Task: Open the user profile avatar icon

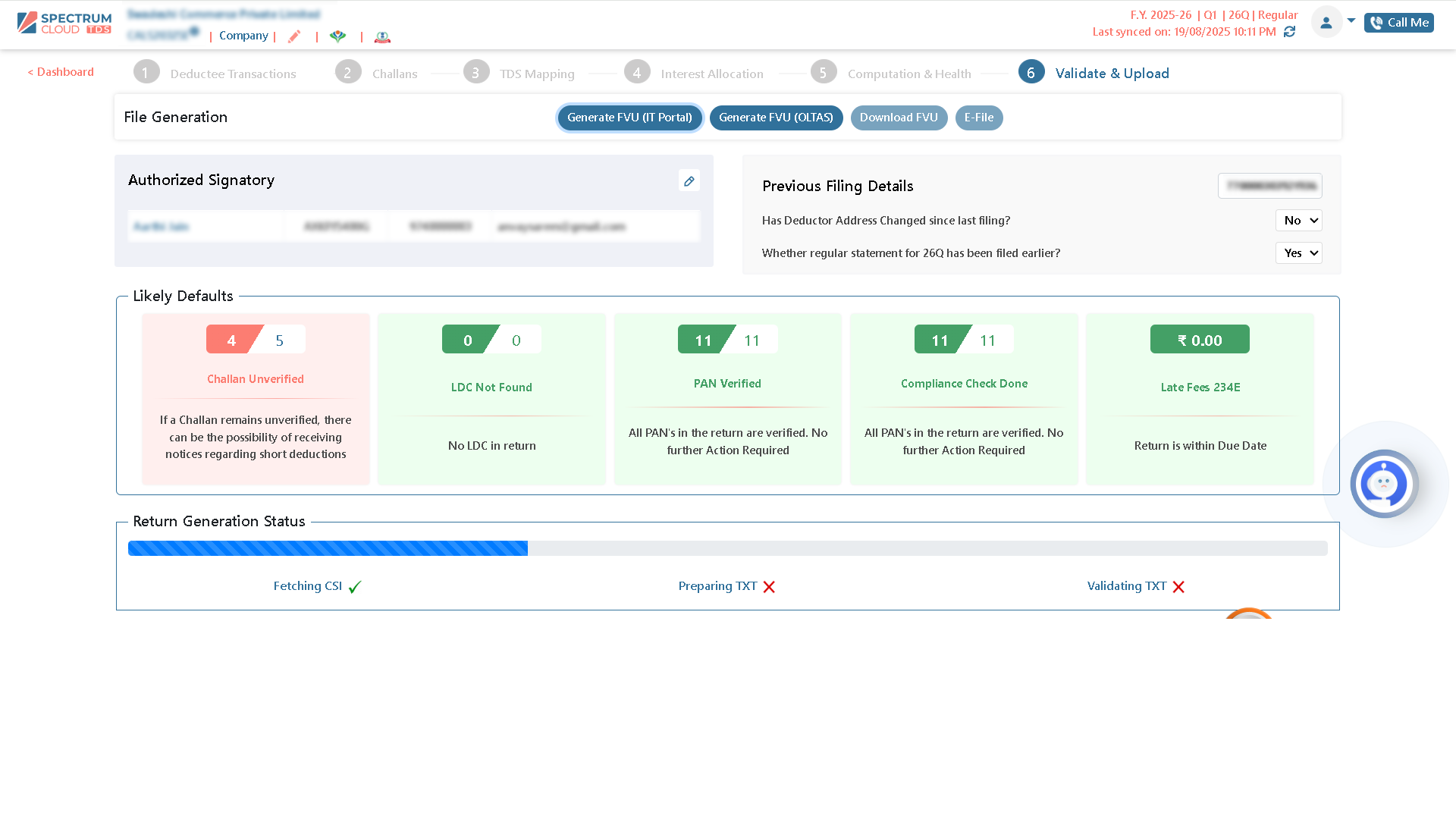Action: [x=1326, y=23]
